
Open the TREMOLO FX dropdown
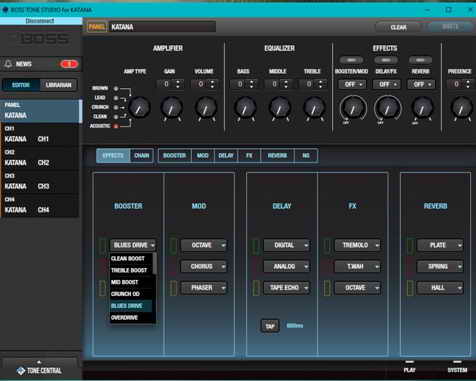357,245
